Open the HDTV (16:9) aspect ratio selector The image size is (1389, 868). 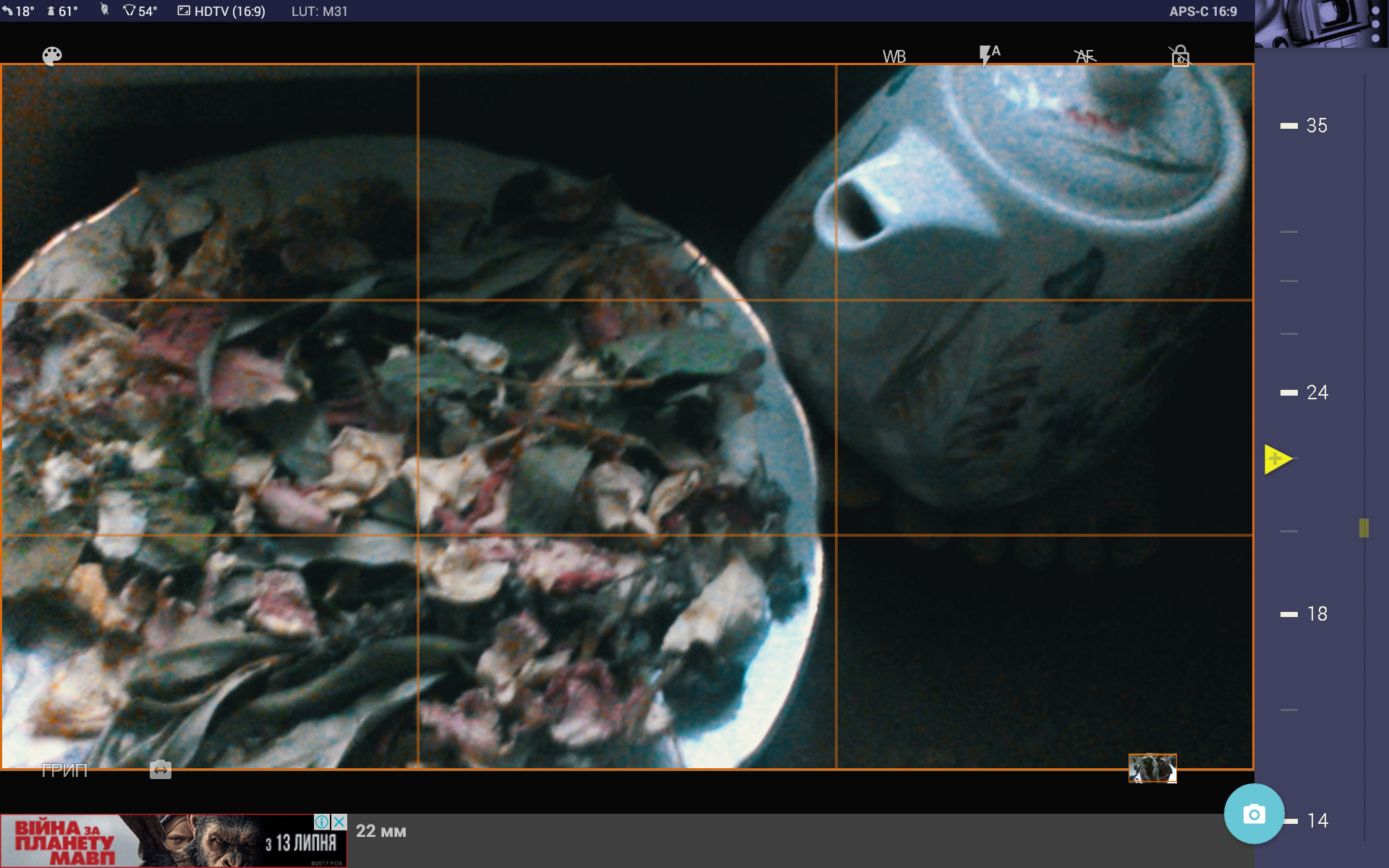pyautogui.click(x=222, y=11)
